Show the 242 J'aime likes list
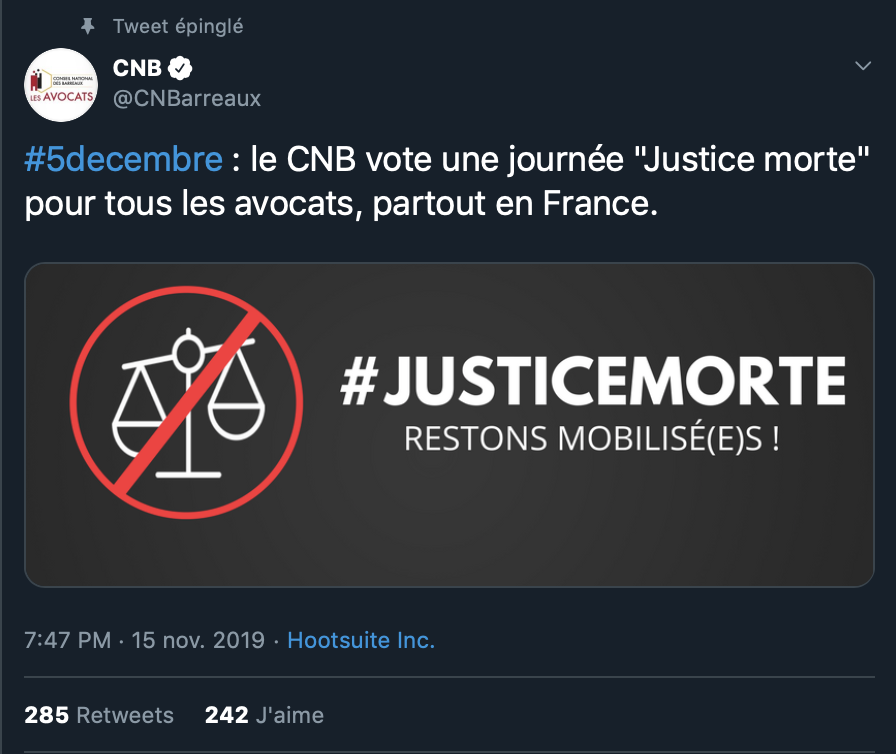The image size is (896, 754). [264, 715]
